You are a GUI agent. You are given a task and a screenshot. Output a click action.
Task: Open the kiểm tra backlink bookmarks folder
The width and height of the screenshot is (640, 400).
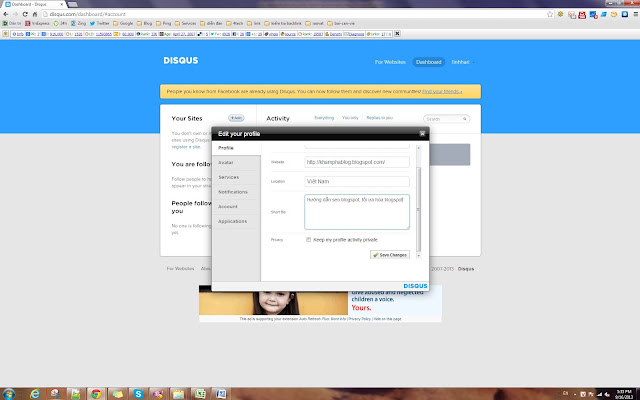[x=283, y=23]
